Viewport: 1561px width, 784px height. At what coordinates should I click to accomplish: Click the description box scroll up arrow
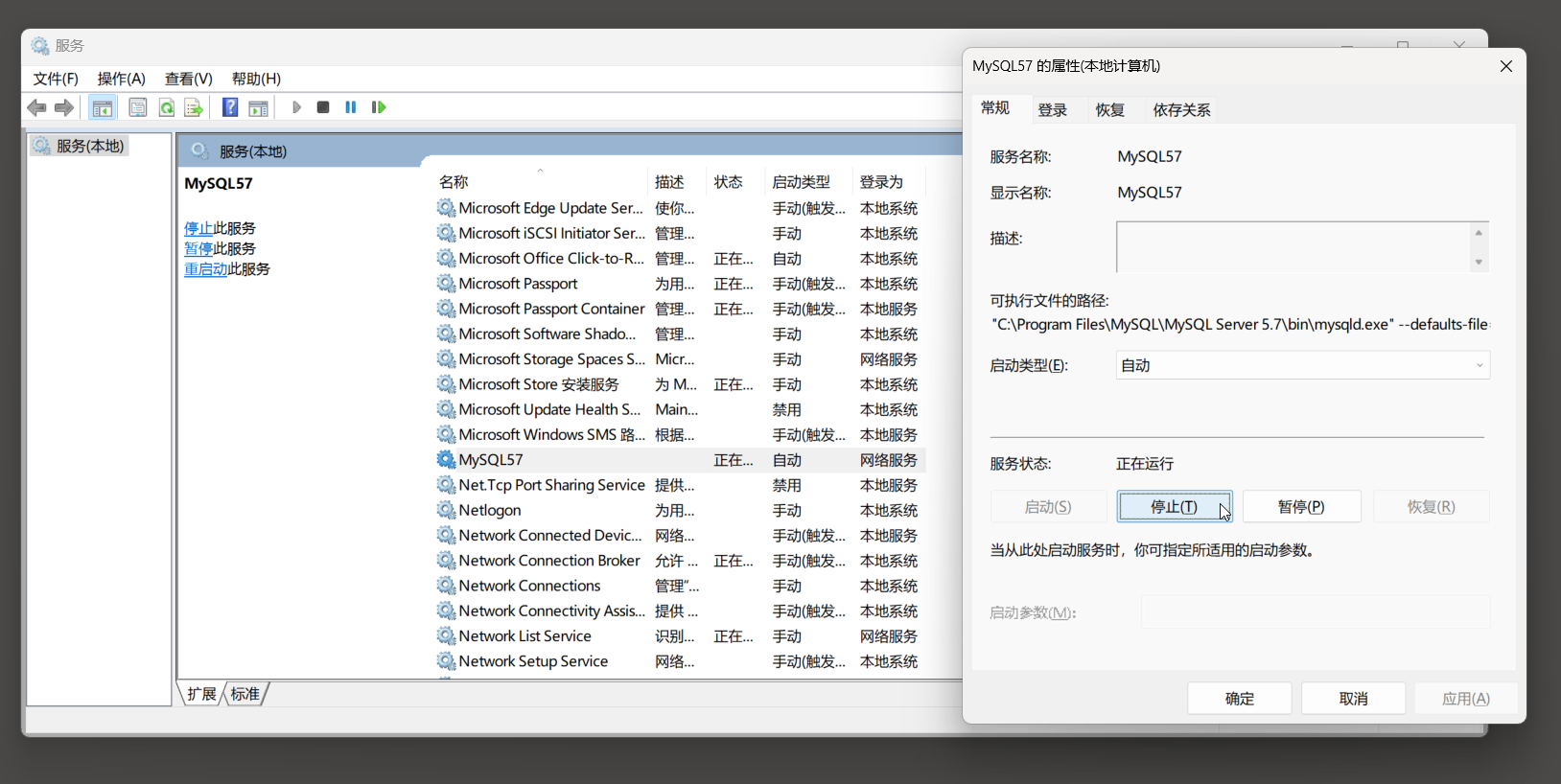click(1479, 233)
